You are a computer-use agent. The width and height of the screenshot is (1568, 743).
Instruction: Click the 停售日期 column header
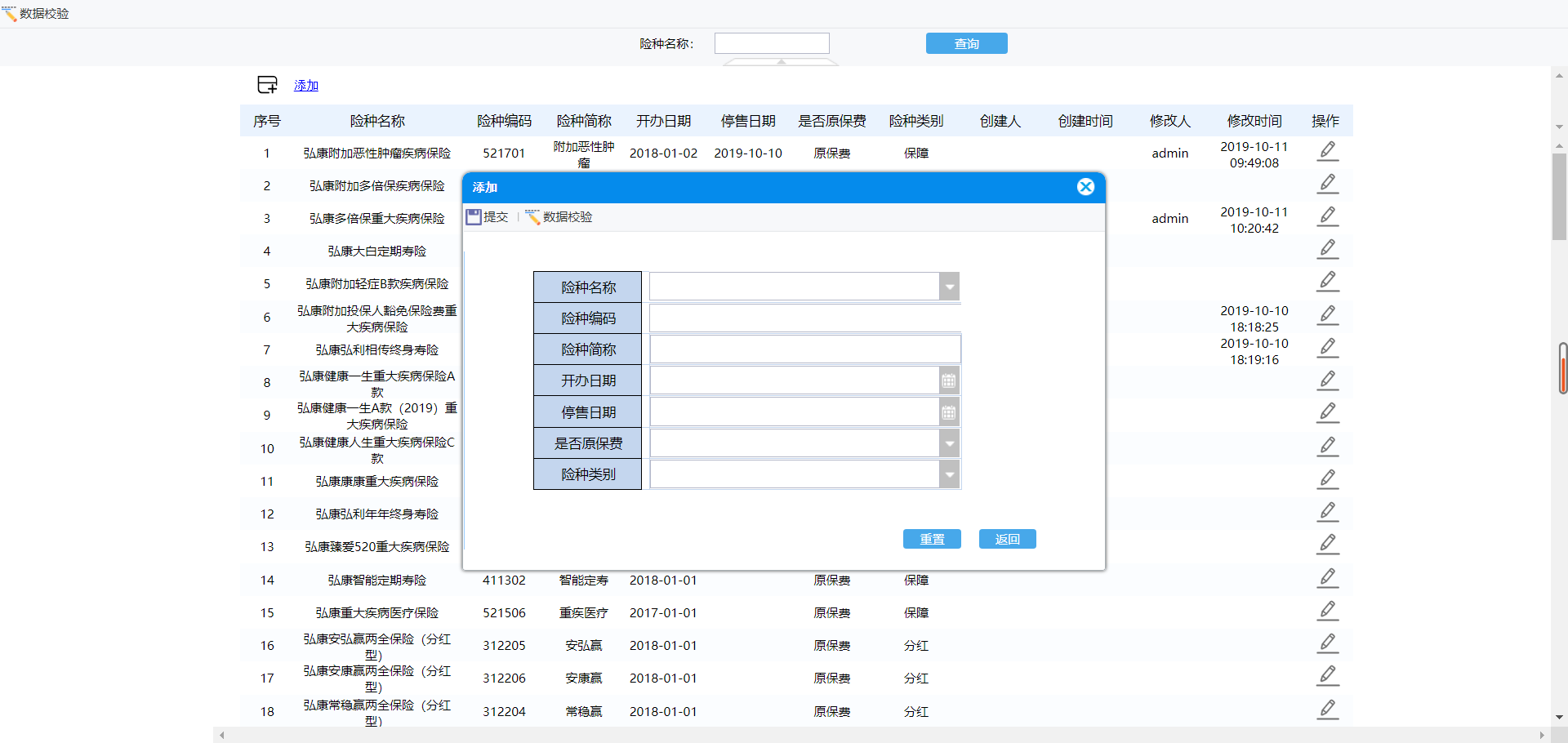tap(748, 121)
